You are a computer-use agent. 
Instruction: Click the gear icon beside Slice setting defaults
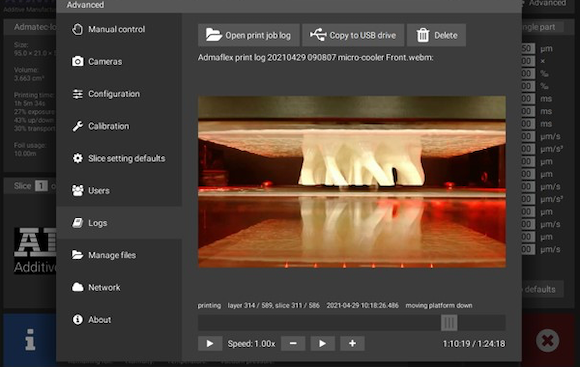point(77,158)
